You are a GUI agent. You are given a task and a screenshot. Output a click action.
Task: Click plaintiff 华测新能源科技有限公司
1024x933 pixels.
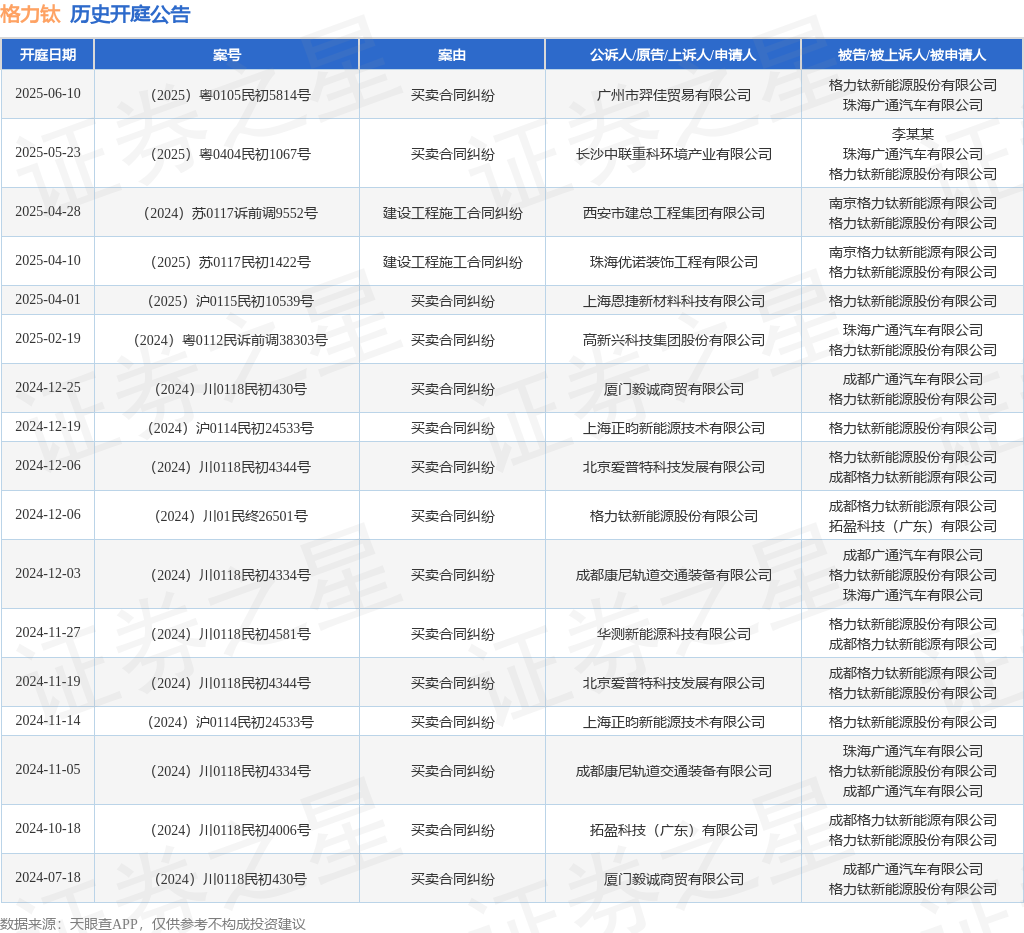click(x=673, y=634)
